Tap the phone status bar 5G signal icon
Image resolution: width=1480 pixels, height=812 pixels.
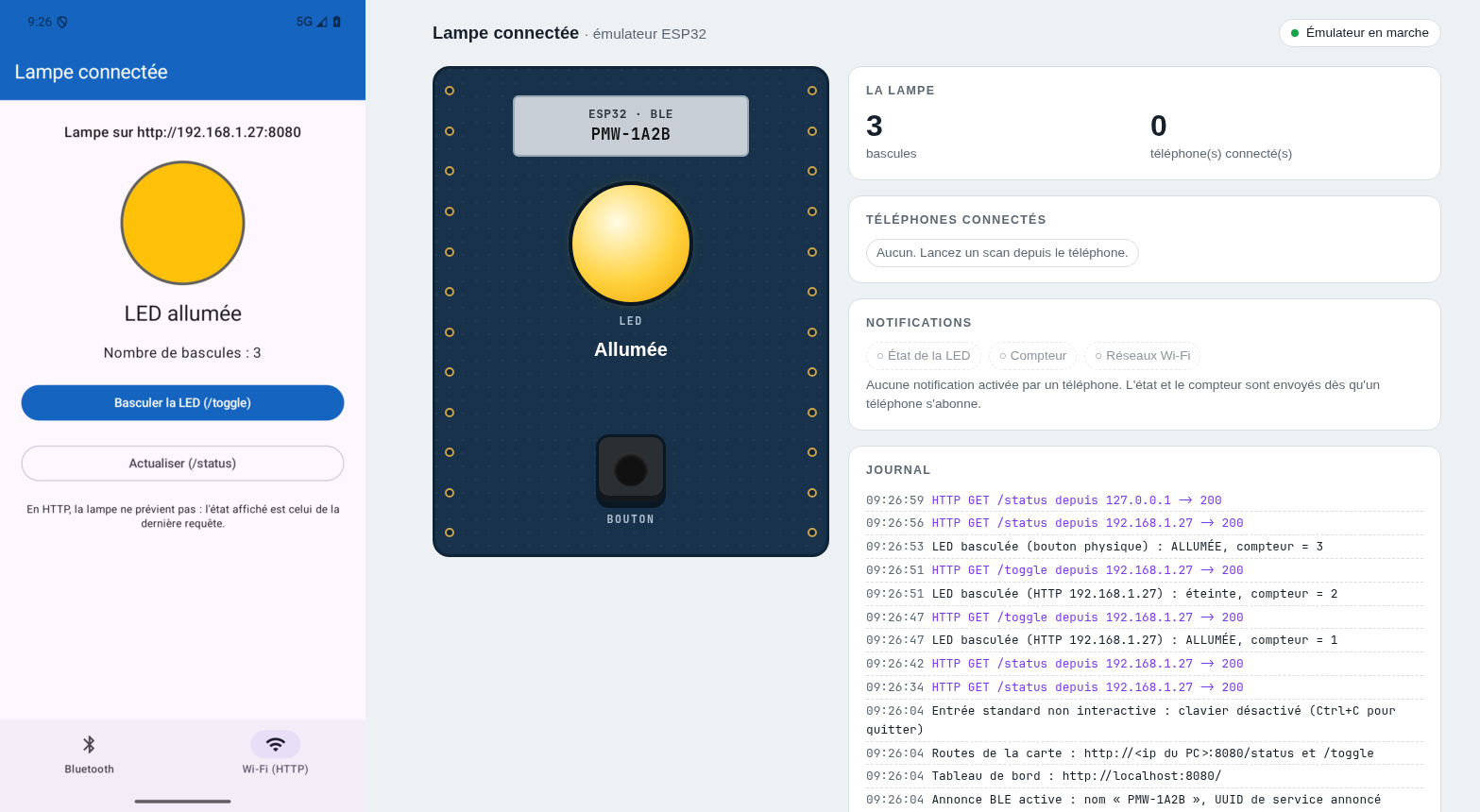click(312, 22)
